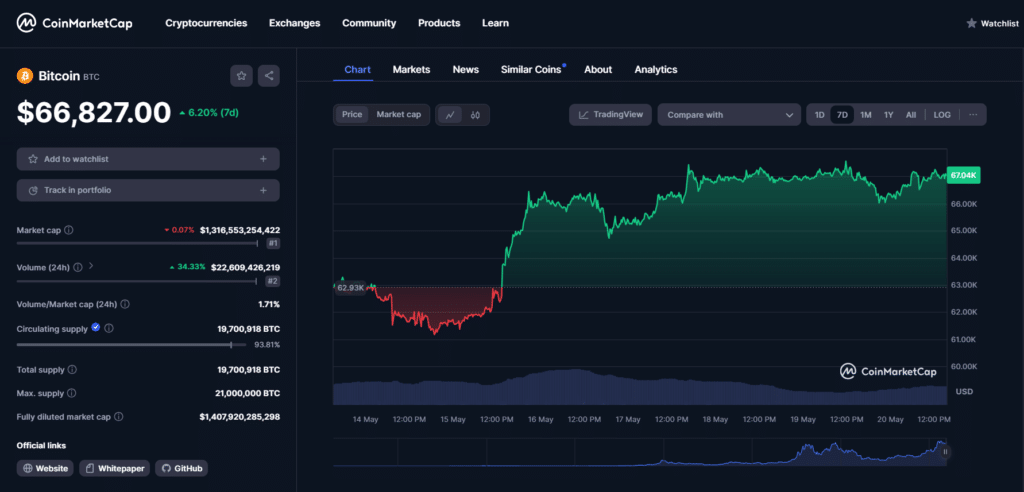Switch to the Markets tab
Image resolution: width=1024 pixels, height=492 pixels.
coord(411,69)
